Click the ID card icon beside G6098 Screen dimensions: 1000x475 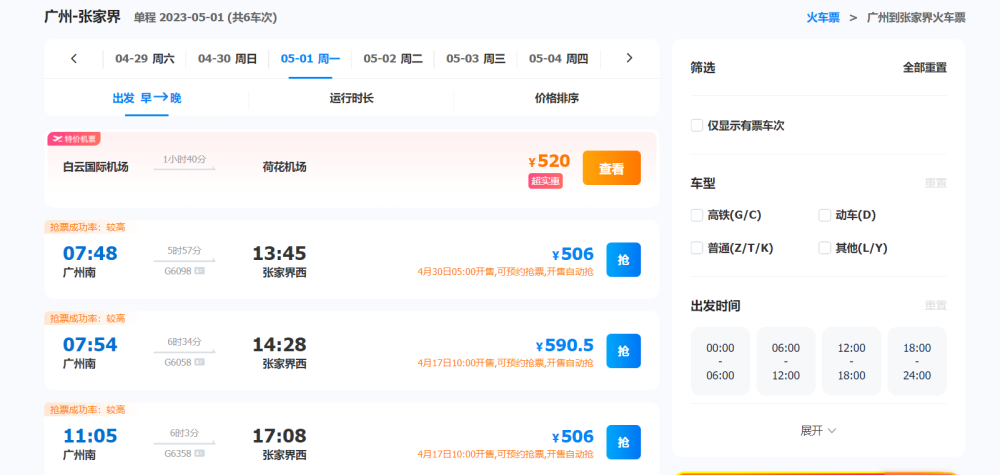(199, 271)
